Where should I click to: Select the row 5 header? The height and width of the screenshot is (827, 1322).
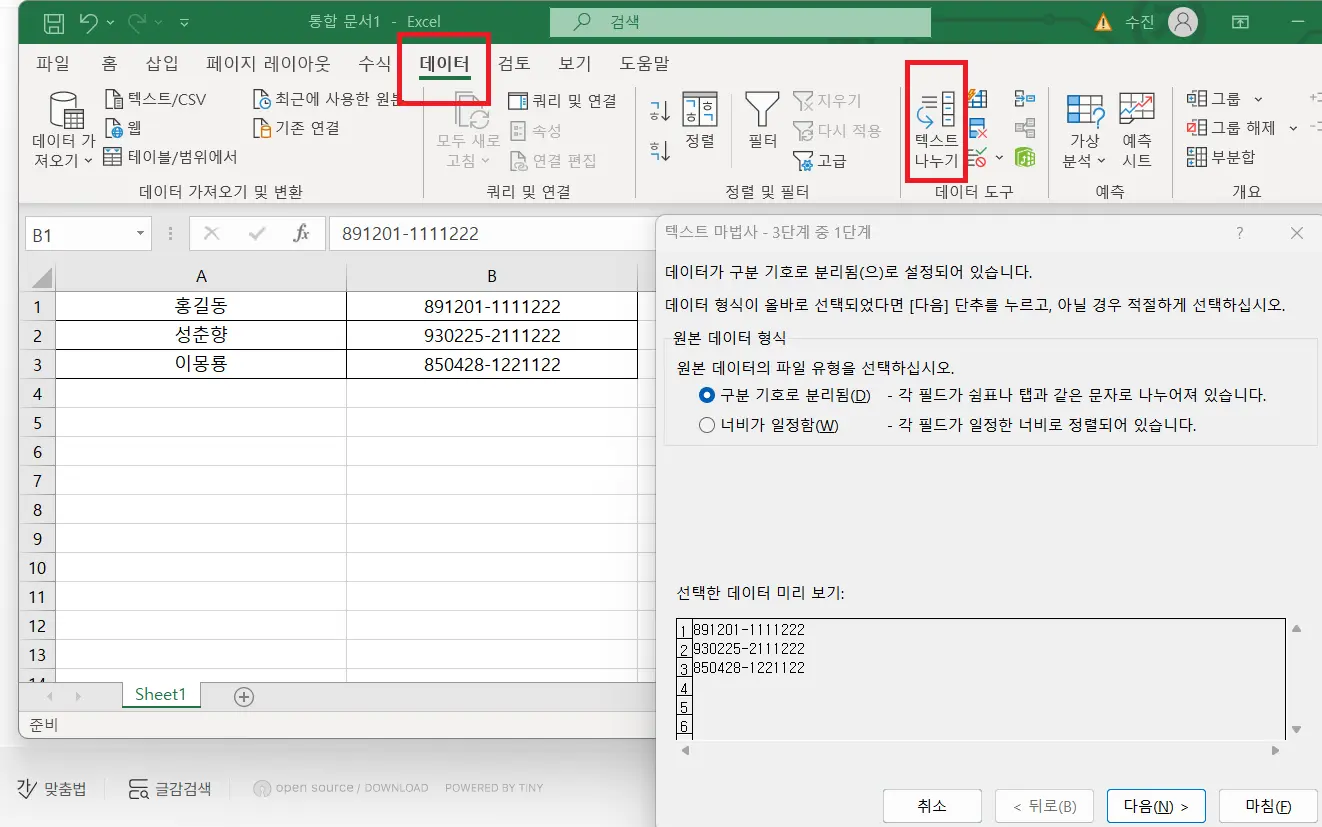coord(38,423)
